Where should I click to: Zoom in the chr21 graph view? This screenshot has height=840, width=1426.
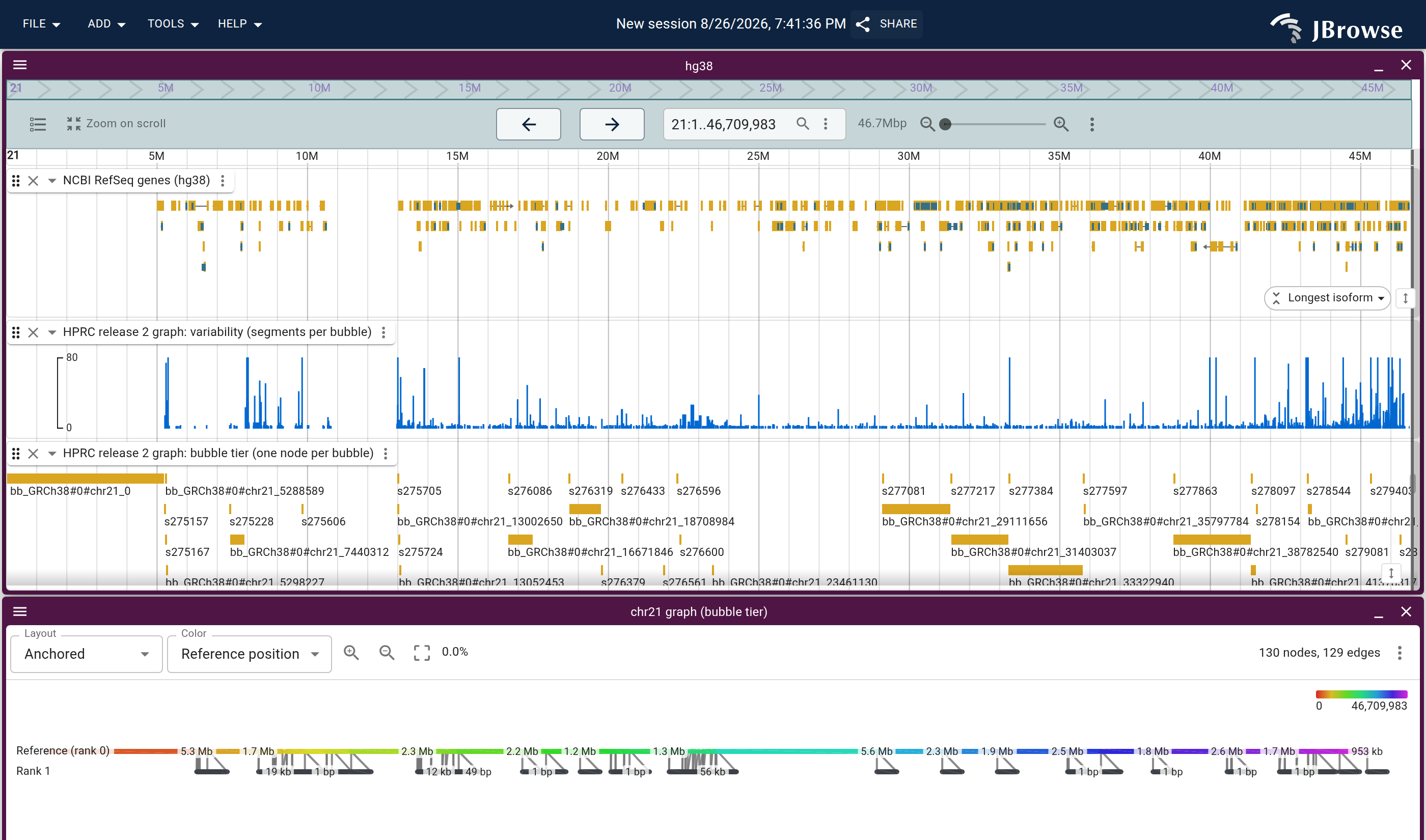[x=351, y=652]
